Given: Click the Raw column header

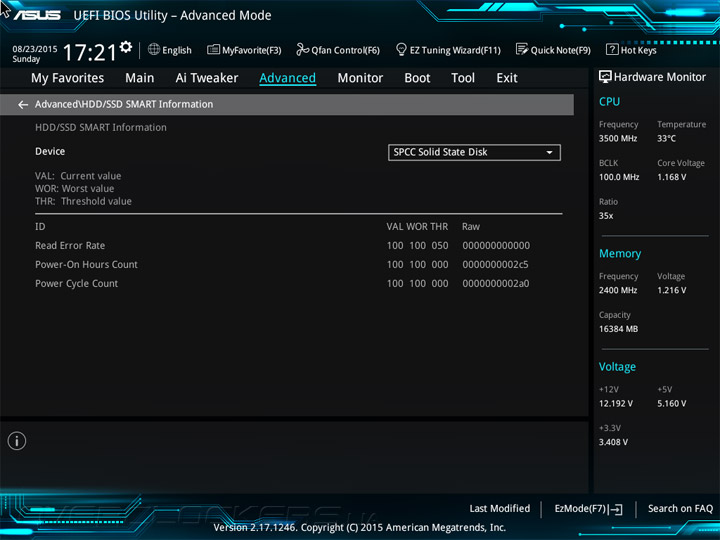Looking at the screenshot, I should click(x=471, y=226).
